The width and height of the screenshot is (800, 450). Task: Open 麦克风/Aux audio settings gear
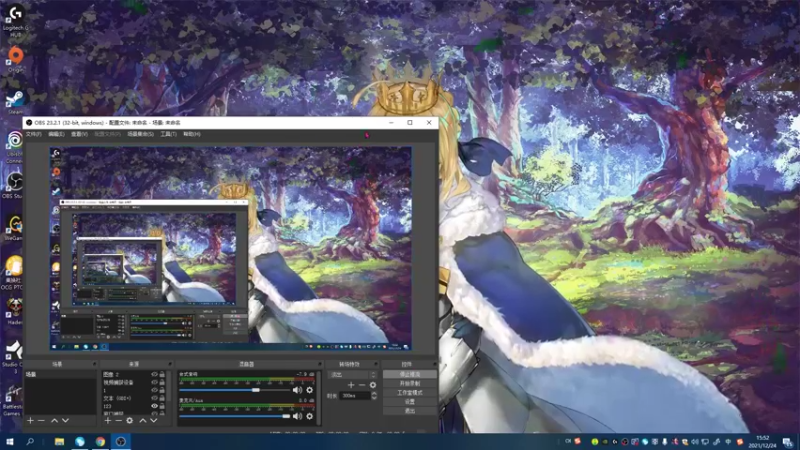310,416
